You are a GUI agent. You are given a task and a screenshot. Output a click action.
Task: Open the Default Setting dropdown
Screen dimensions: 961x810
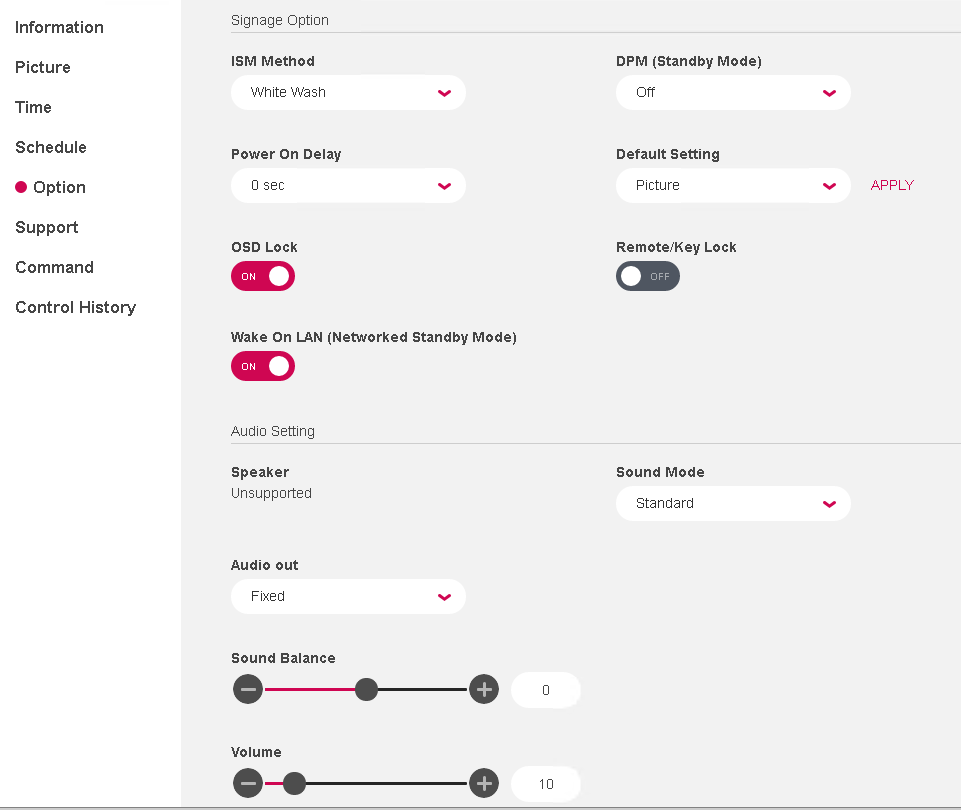[x=733, y=185]
